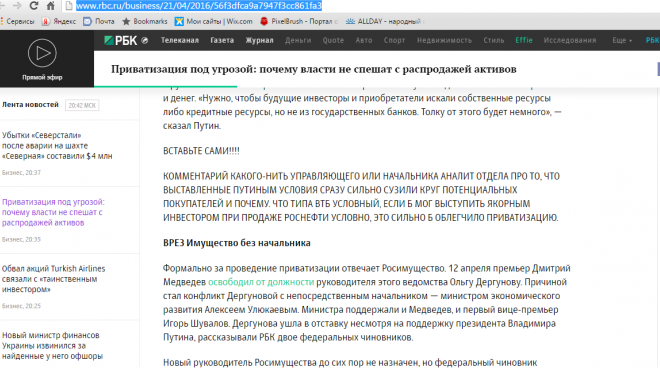Open the Quote section
This screenshot has height=368, width=660.
[333, 40]
